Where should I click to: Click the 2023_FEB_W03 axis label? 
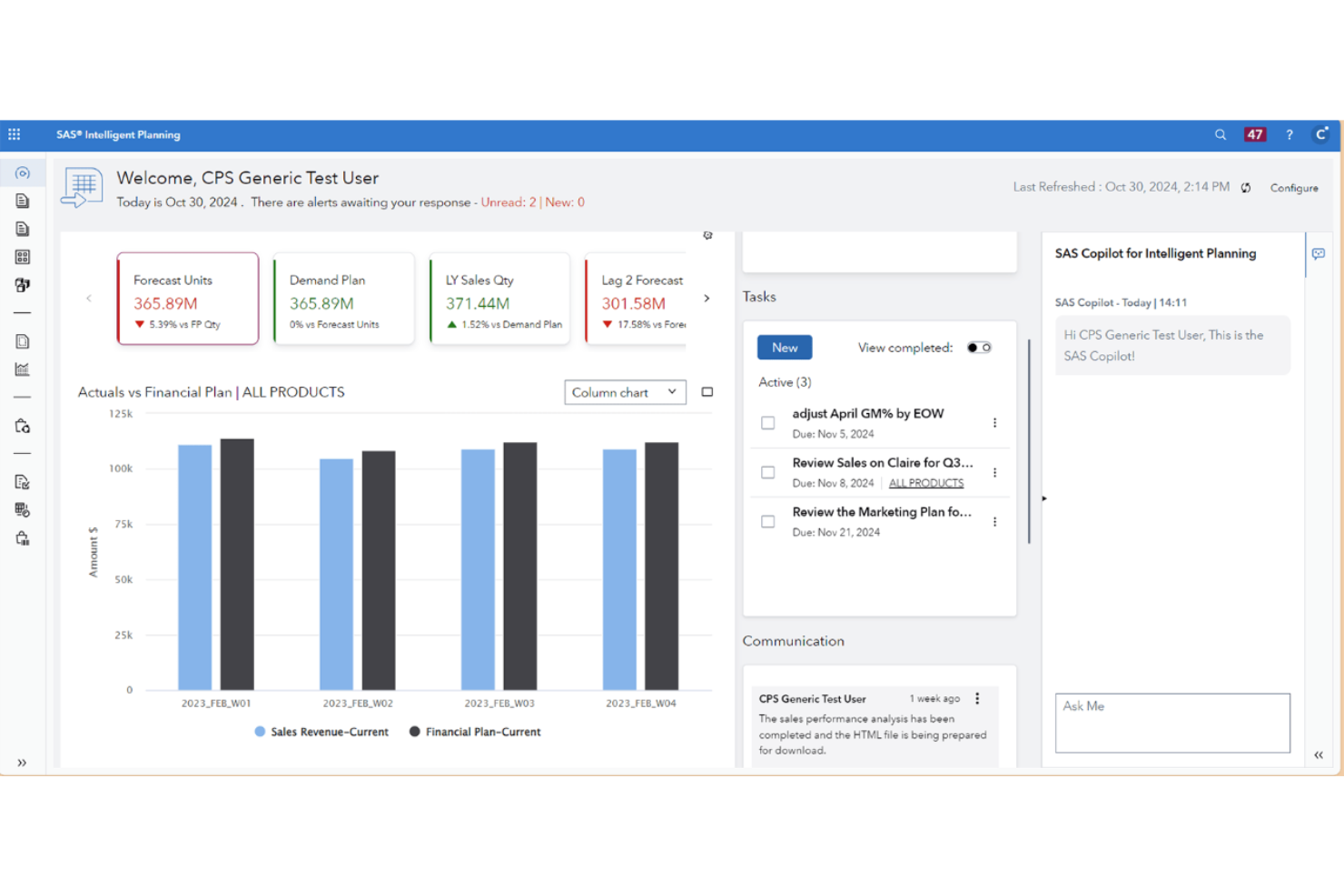499,704
